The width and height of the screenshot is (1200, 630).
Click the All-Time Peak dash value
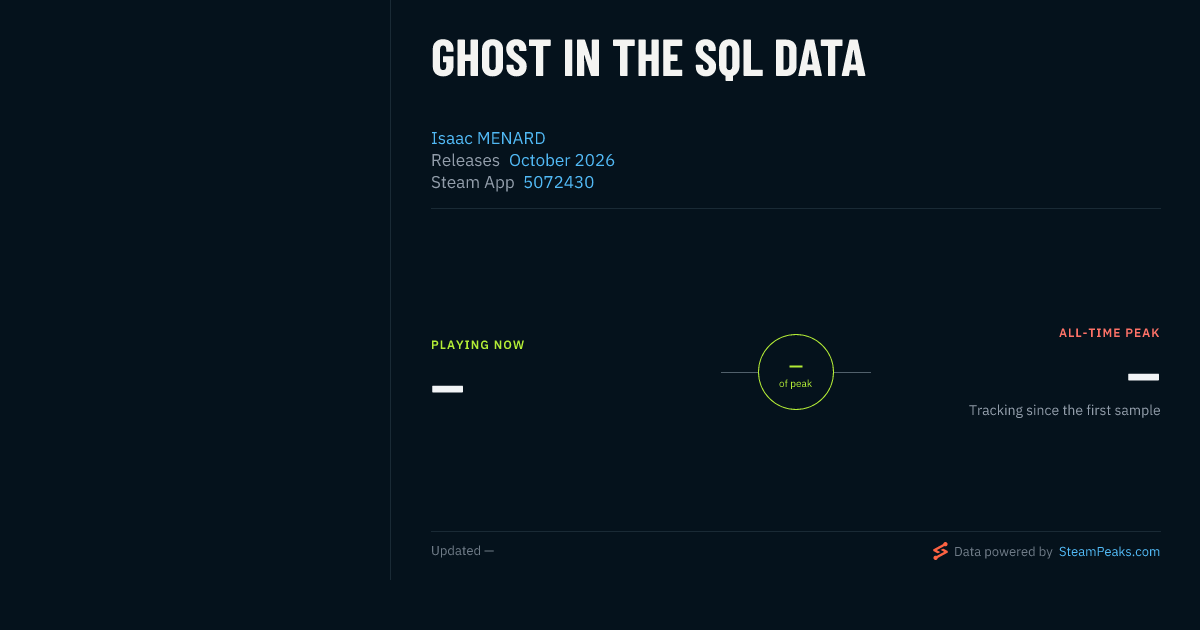[x=1144, y=377]
